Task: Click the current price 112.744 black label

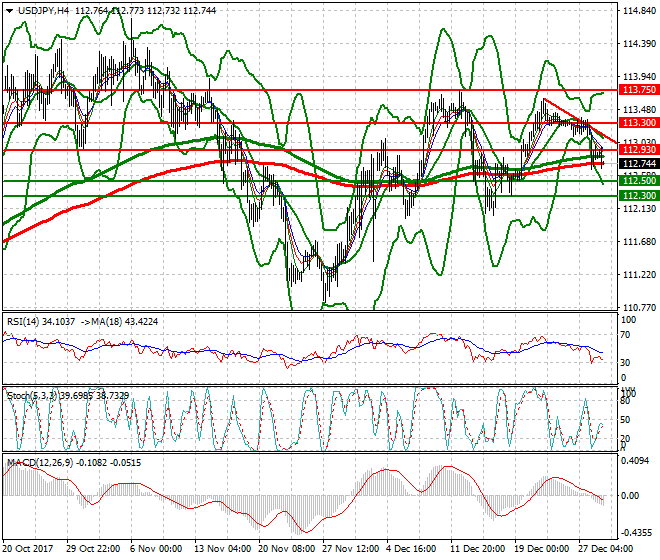Action: point(637,163)
